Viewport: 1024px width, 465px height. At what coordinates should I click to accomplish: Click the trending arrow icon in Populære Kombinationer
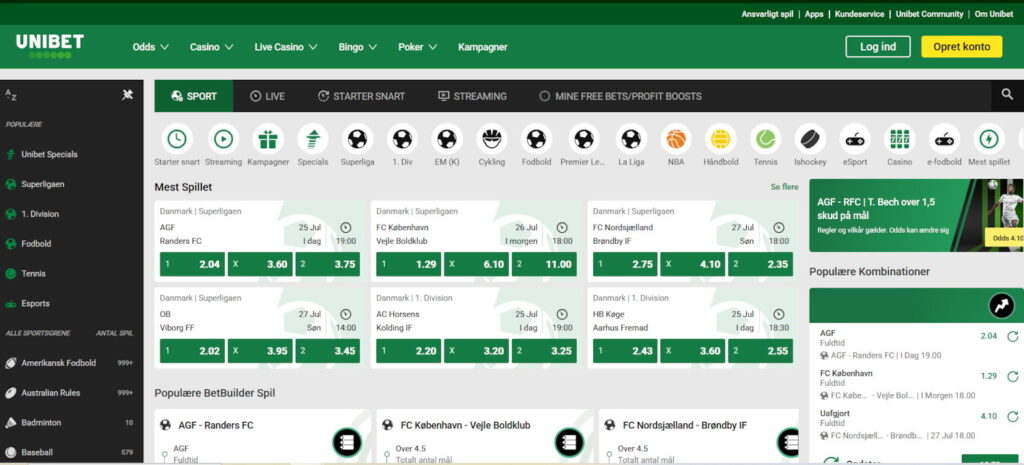[x=1001, y=305]
